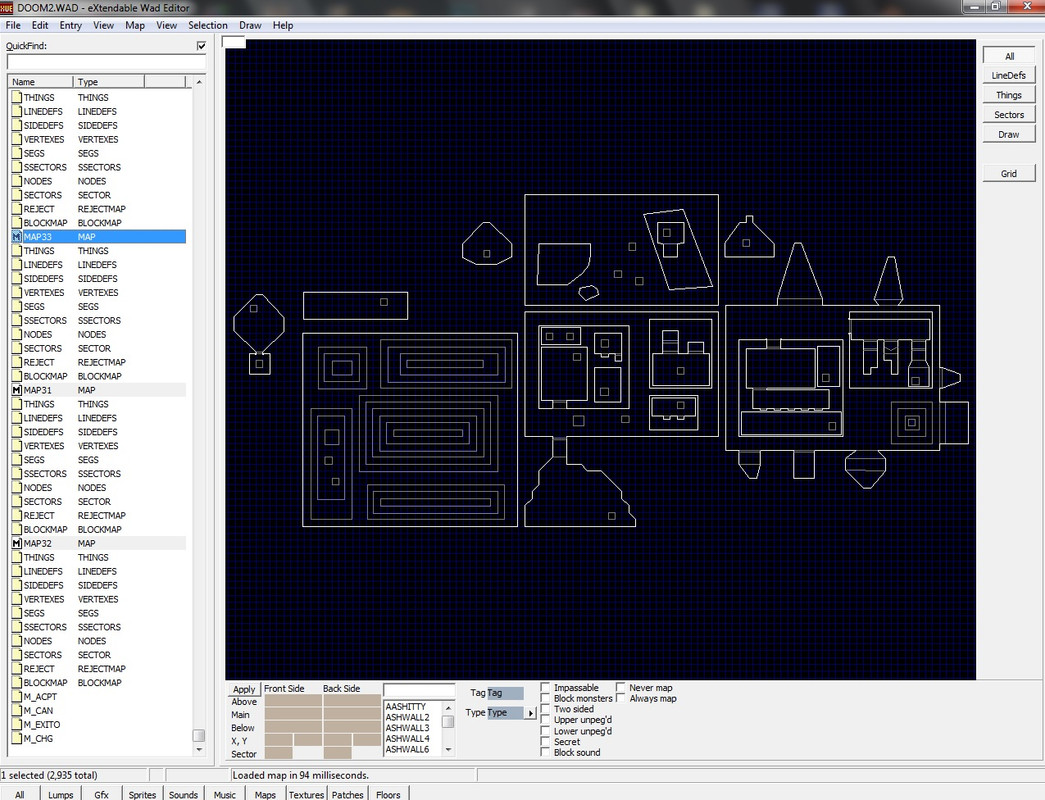Click the Apply button
Viewport: 1045px width, 800px height.
[x=244, y=689]
